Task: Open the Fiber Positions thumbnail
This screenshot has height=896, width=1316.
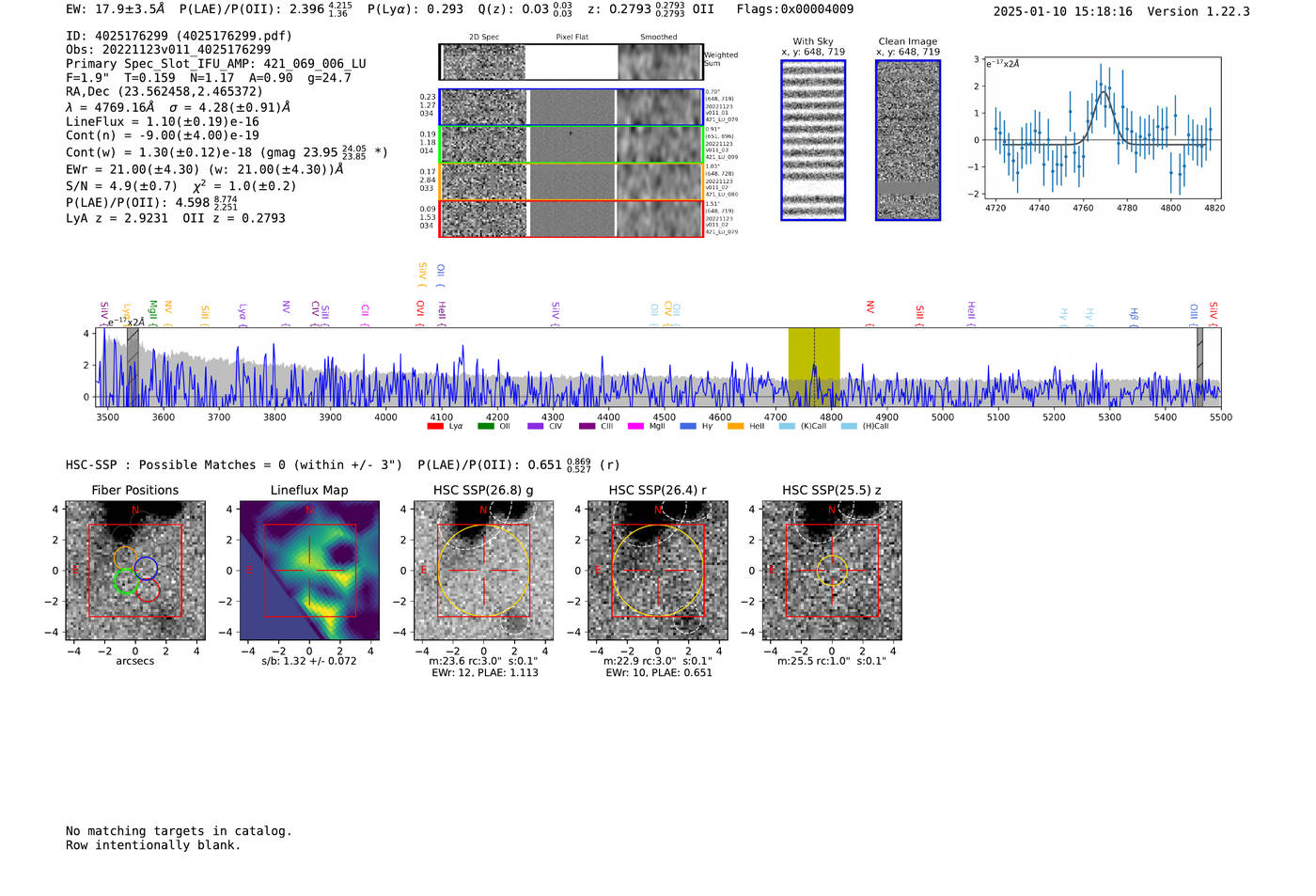Action: click(135, 571)
